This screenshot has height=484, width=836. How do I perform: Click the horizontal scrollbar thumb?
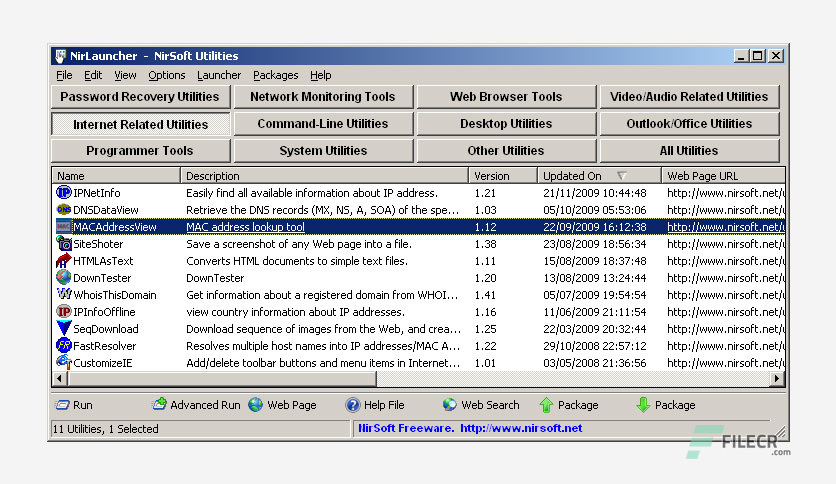point(222,378)
